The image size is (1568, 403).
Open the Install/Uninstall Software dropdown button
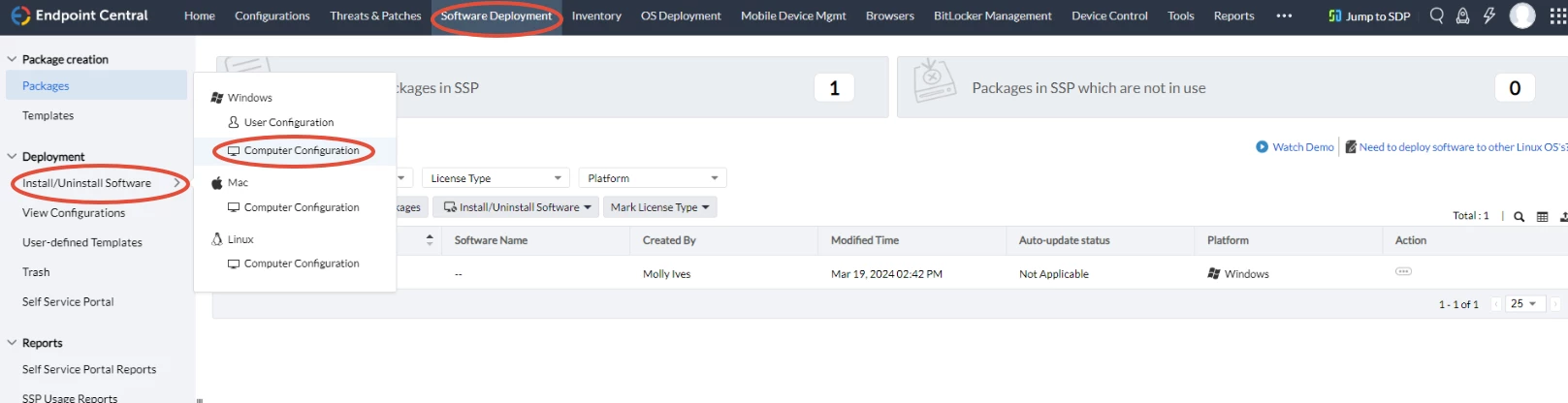(x=517, y=207)
